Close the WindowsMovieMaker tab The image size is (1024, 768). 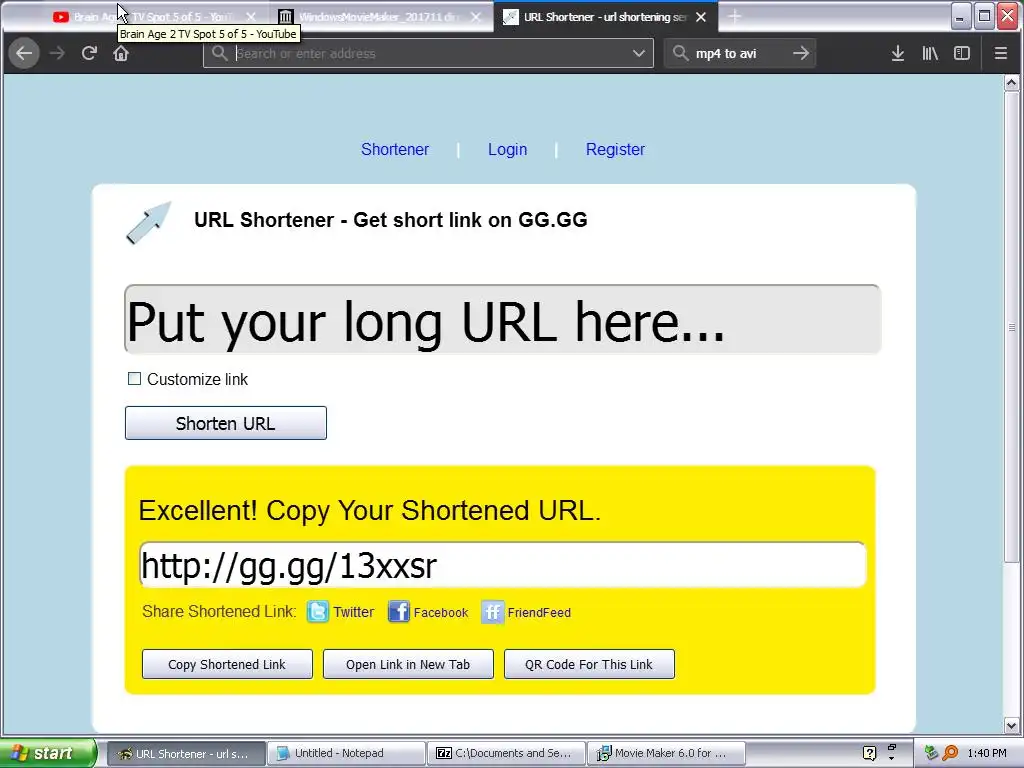click(475, 17)
